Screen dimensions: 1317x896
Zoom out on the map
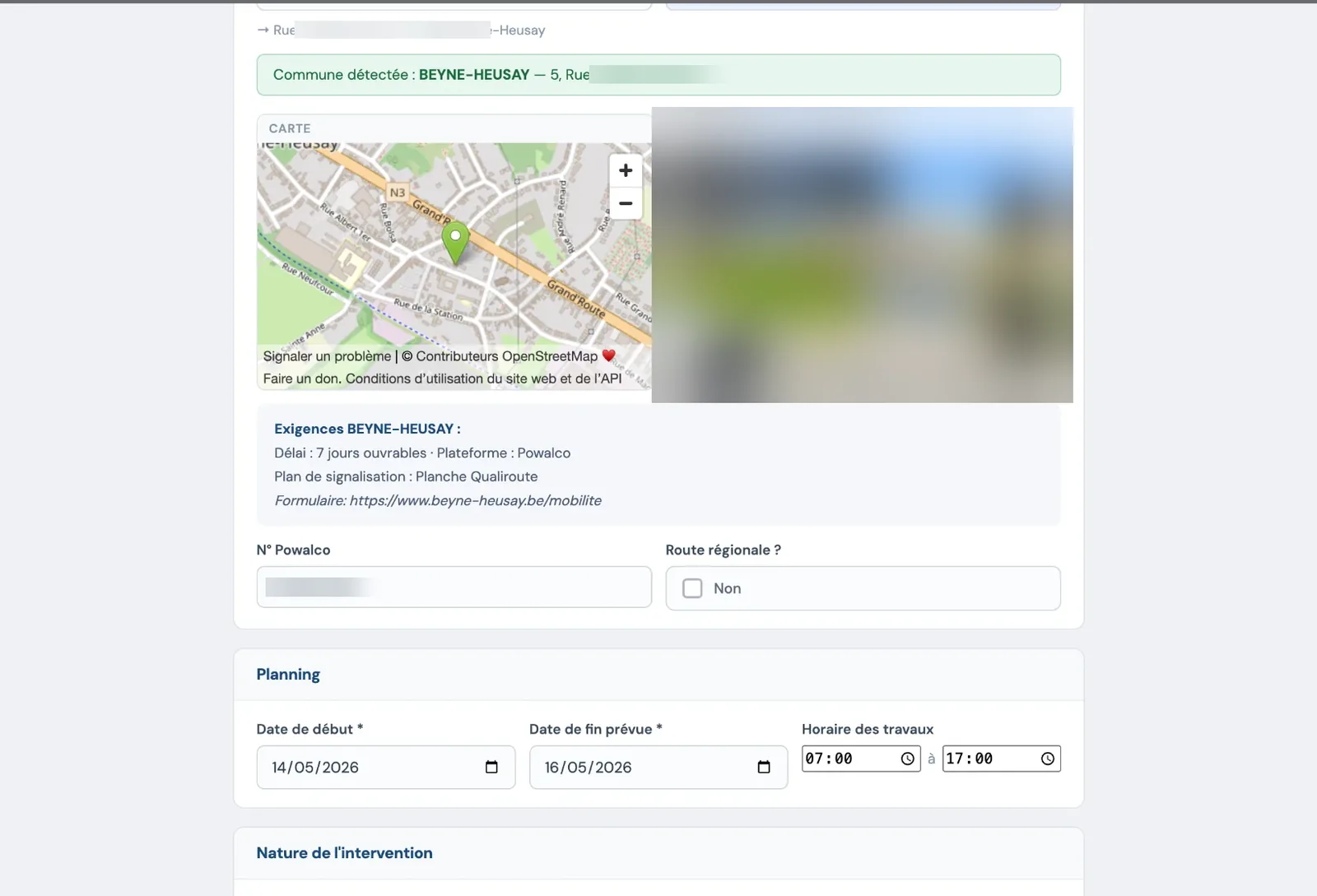pos(626,203)
